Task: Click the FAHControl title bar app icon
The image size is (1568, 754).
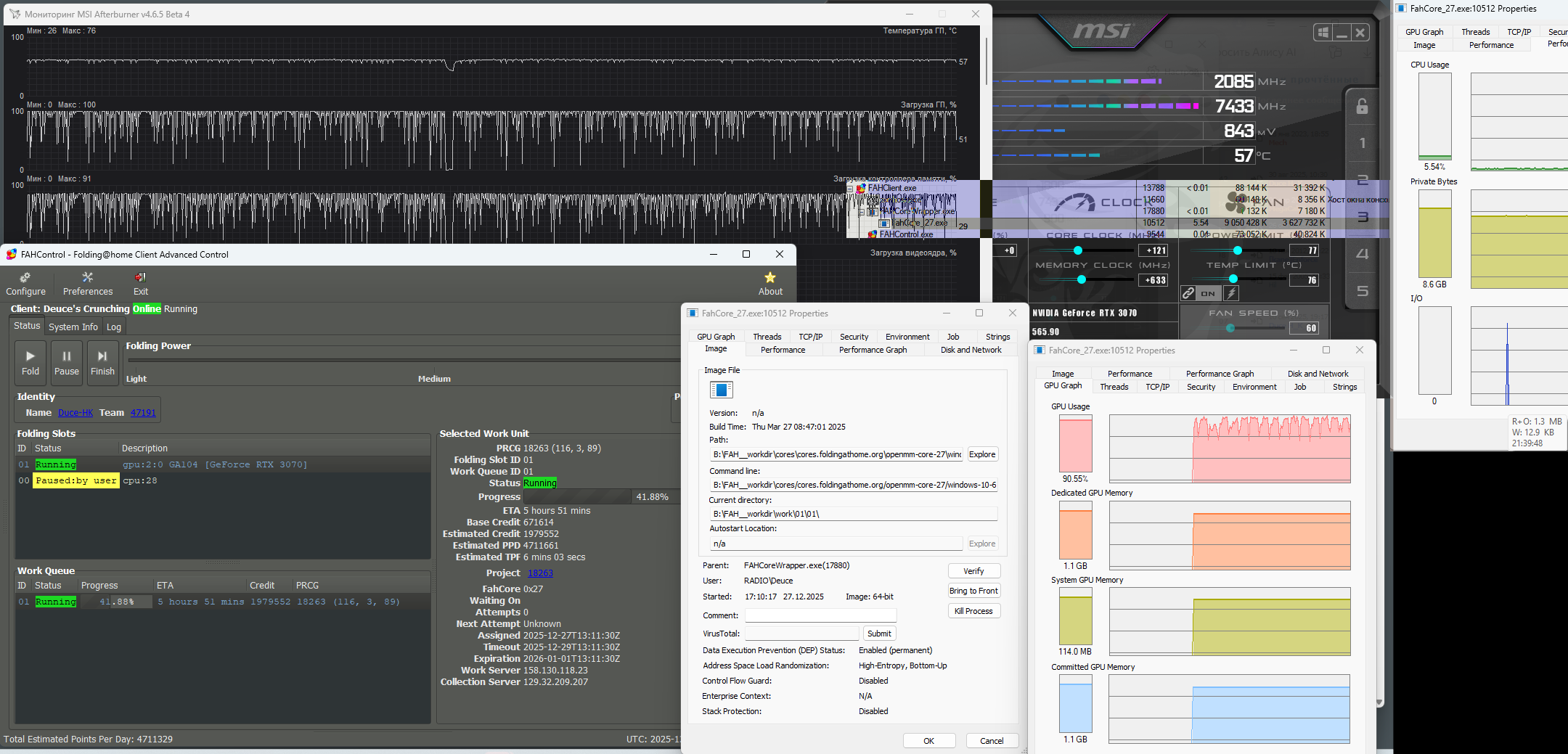Action: point(11,255)
